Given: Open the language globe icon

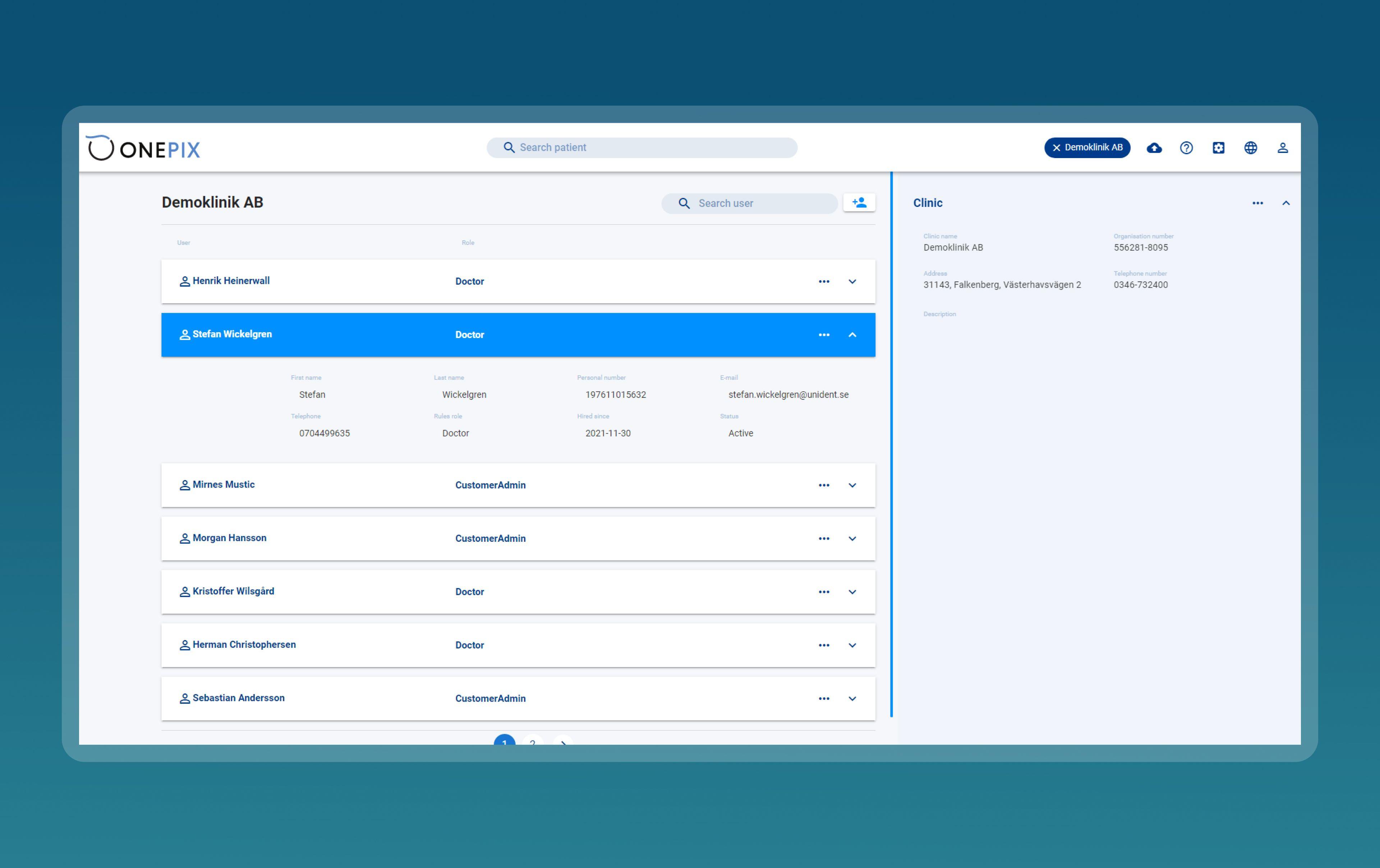Looking at the screenshot, I should [x=1251, y=148].
